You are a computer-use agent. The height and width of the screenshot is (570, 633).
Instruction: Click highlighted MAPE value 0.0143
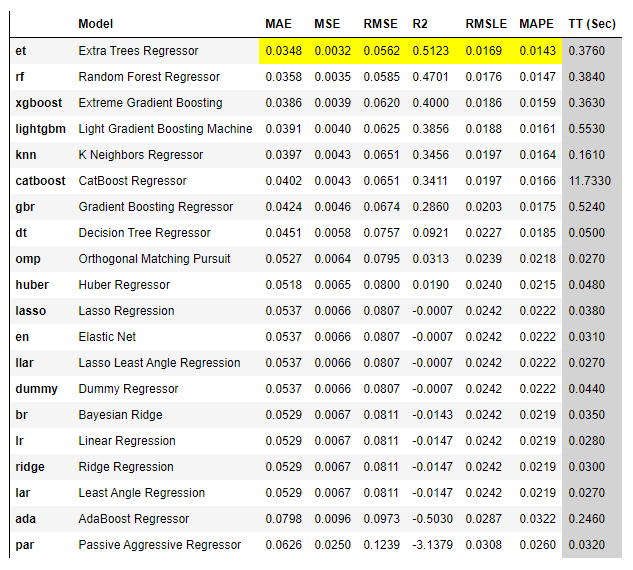point(537,51)
